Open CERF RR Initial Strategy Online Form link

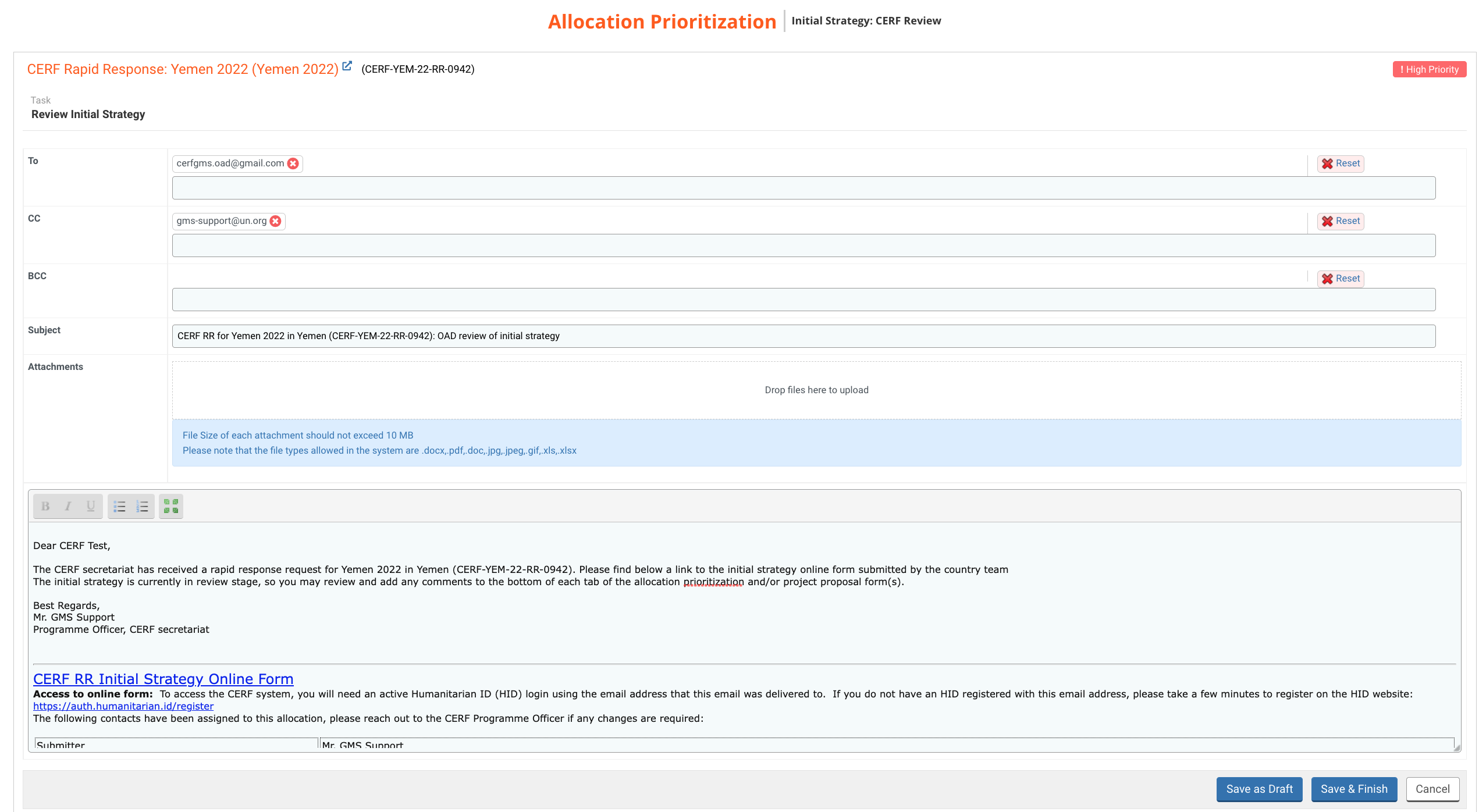click(x=163, y=679)
